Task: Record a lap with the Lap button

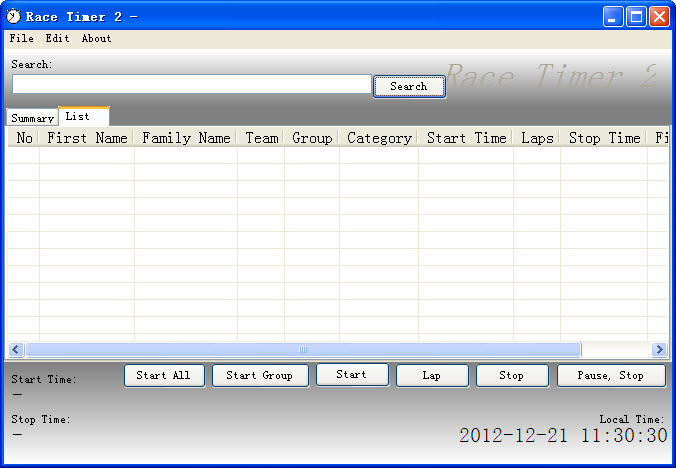Action: tap(432, 375)
